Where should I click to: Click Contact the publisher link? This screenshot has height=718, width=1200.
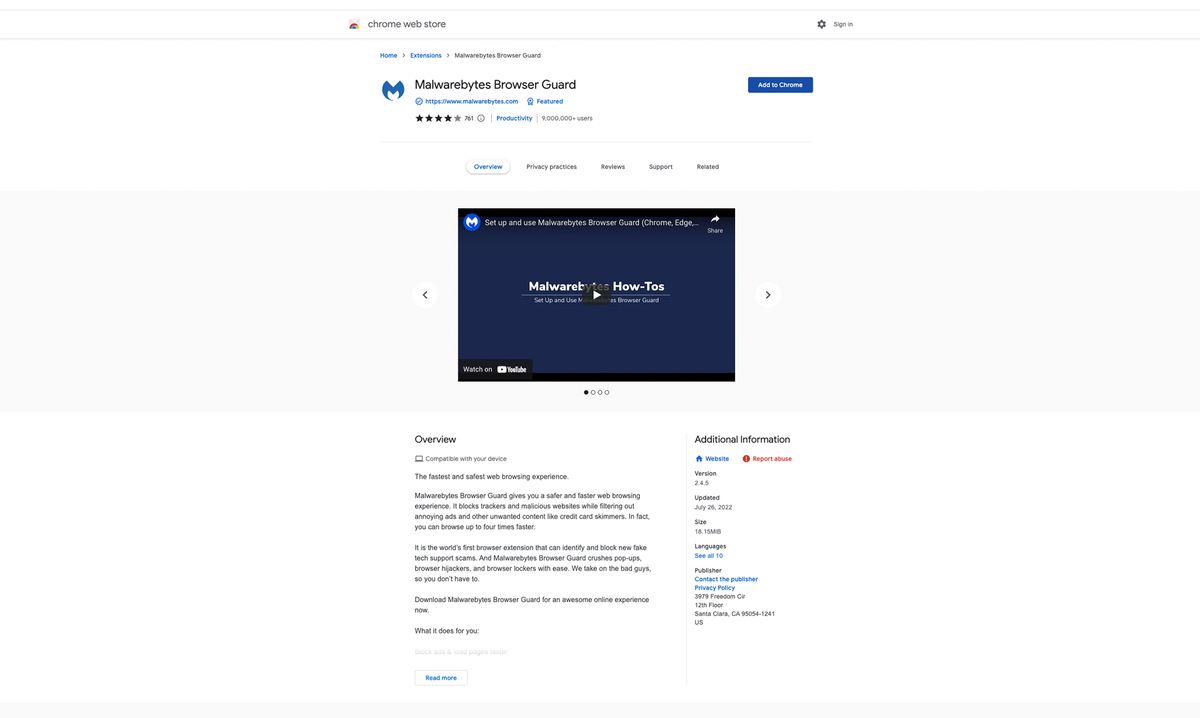point(726,579)
